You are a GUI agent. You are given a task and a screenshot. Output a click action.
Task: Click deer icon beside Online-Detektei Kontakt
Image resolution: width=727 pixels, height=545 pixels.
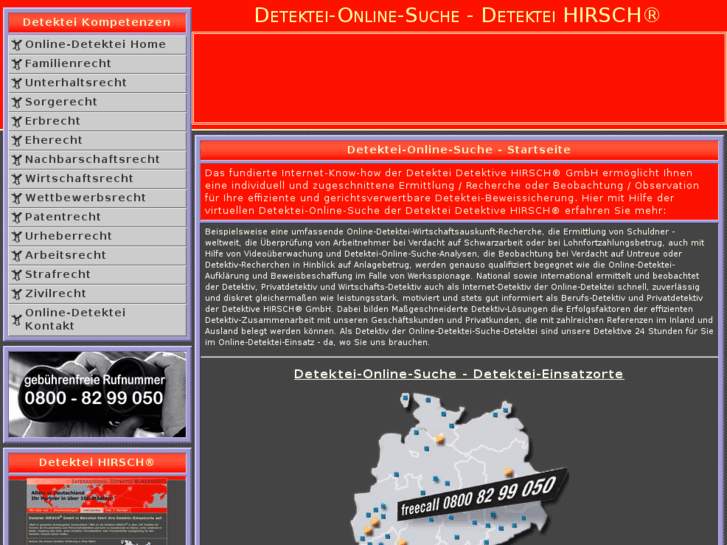[x=17, y=320]
